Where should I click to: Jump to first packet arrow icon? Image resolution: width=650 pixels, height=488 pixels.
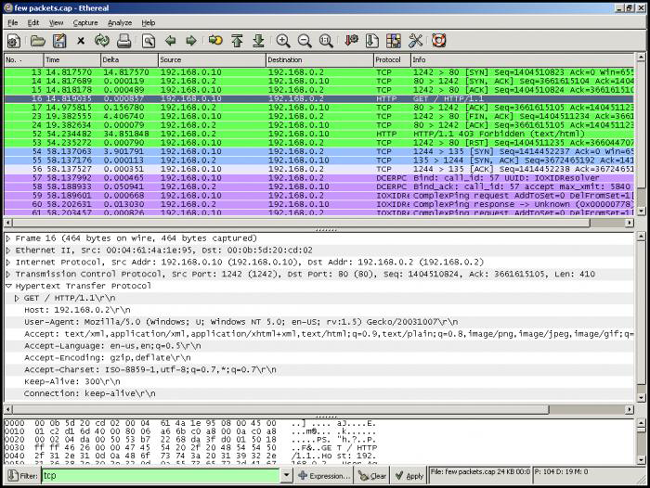click(x=237, y=41)
